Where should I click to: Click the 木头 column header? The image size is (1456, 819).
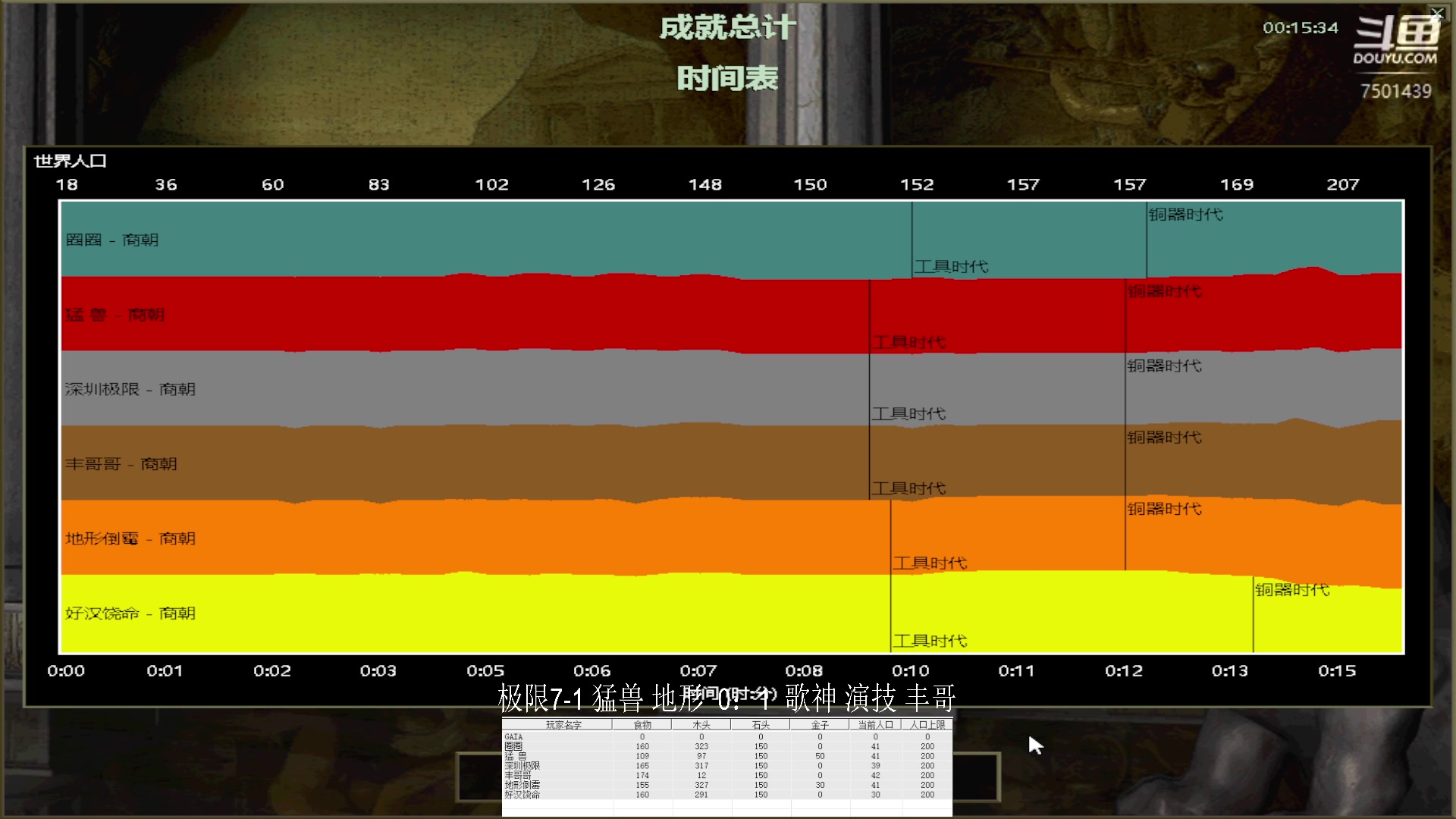(701, 725)
